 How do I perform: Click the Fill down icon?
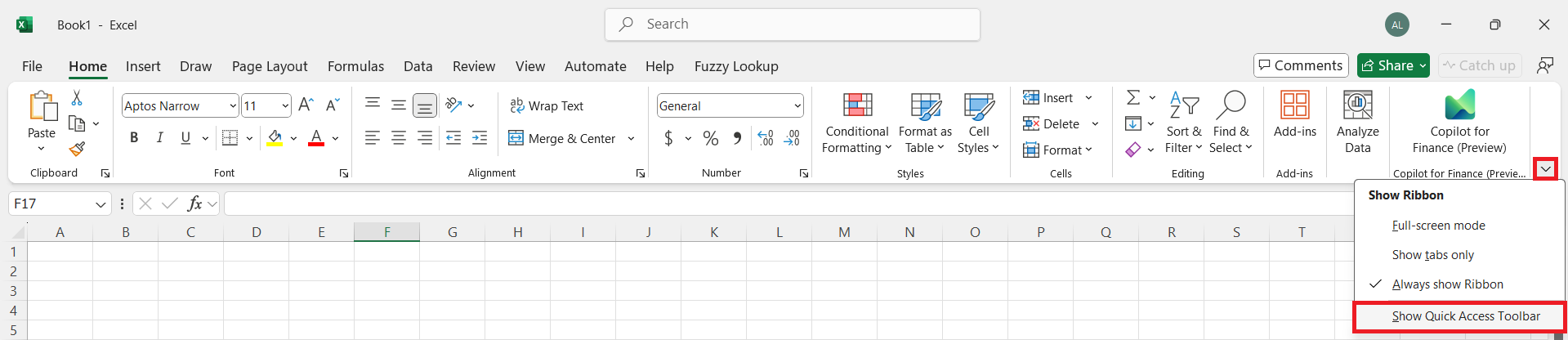1132,124
